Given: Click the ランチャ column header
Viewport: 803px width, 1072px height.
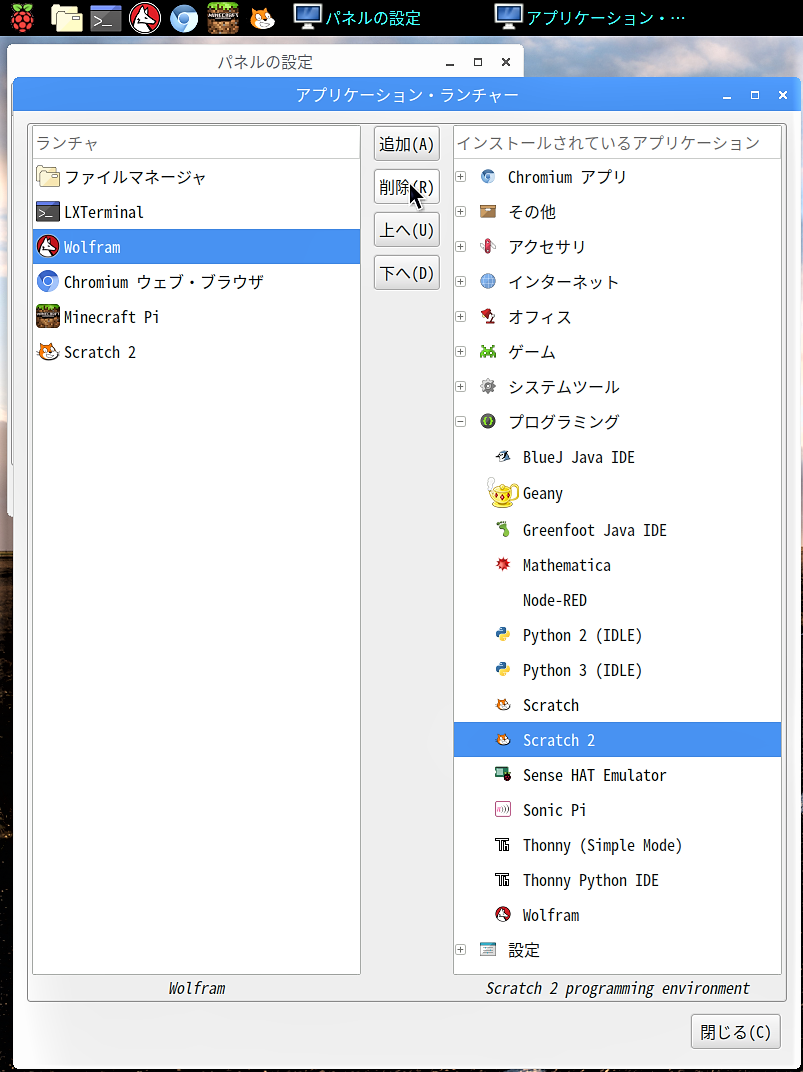Looking at the screenshot, I should tap(196, 143).
